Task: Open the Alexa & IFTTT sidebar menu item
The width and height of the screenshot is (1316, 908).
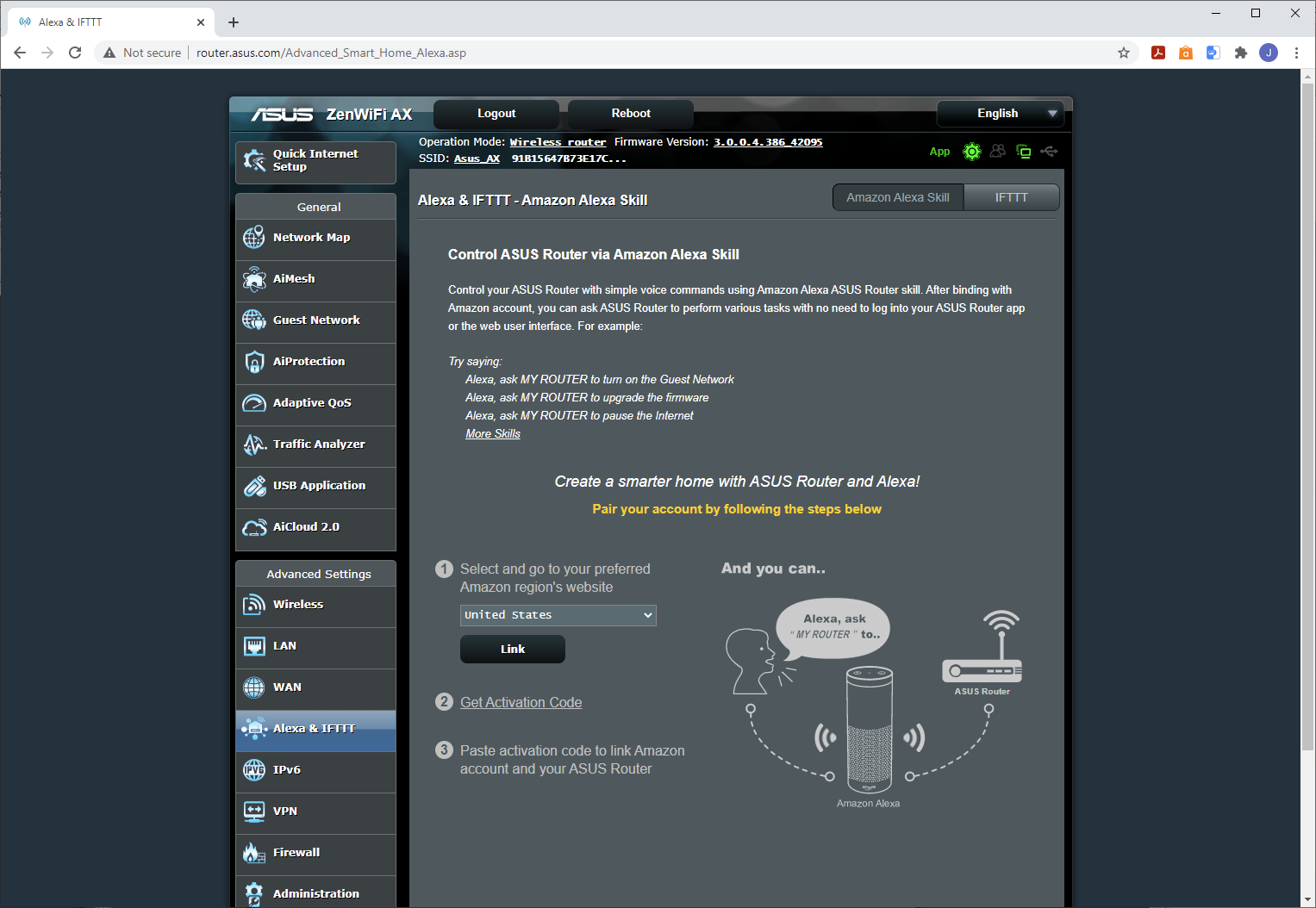Action: point(315,729)
